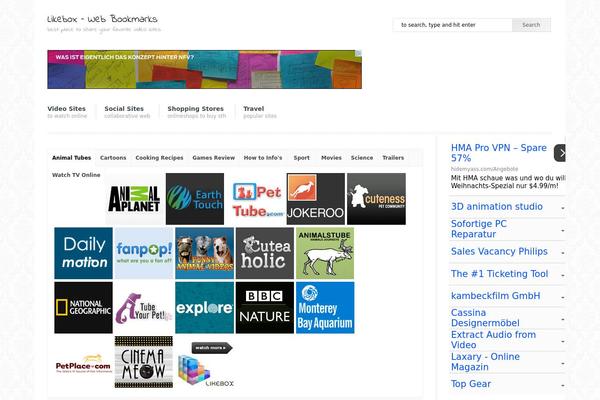Click the Tube Your Pet tile
This screenshot has width=600, height=400.
(144, 308)
